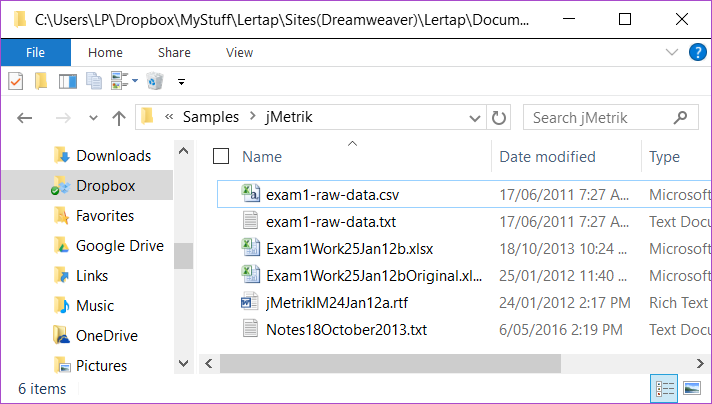Tick the select-all checkbox beside Name column

point(221,156)
